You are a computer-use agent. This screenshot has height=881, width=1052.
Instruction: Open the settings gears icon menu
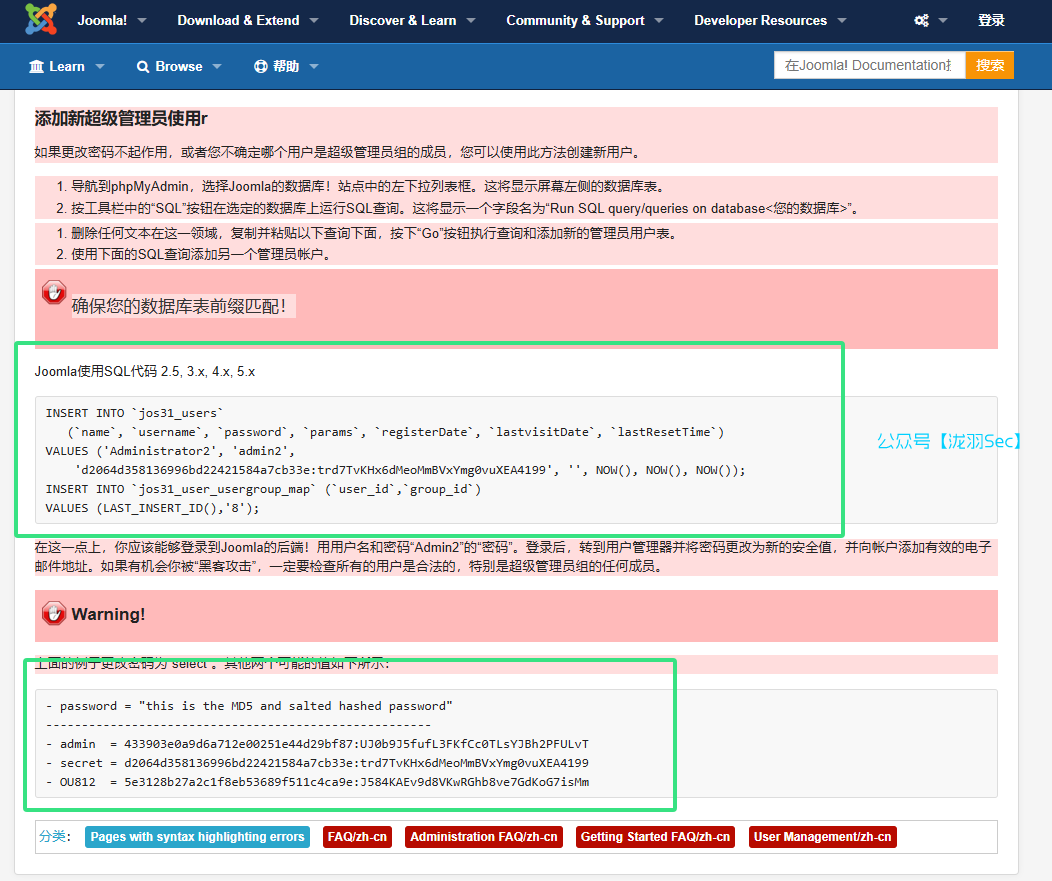pos(921,20)
